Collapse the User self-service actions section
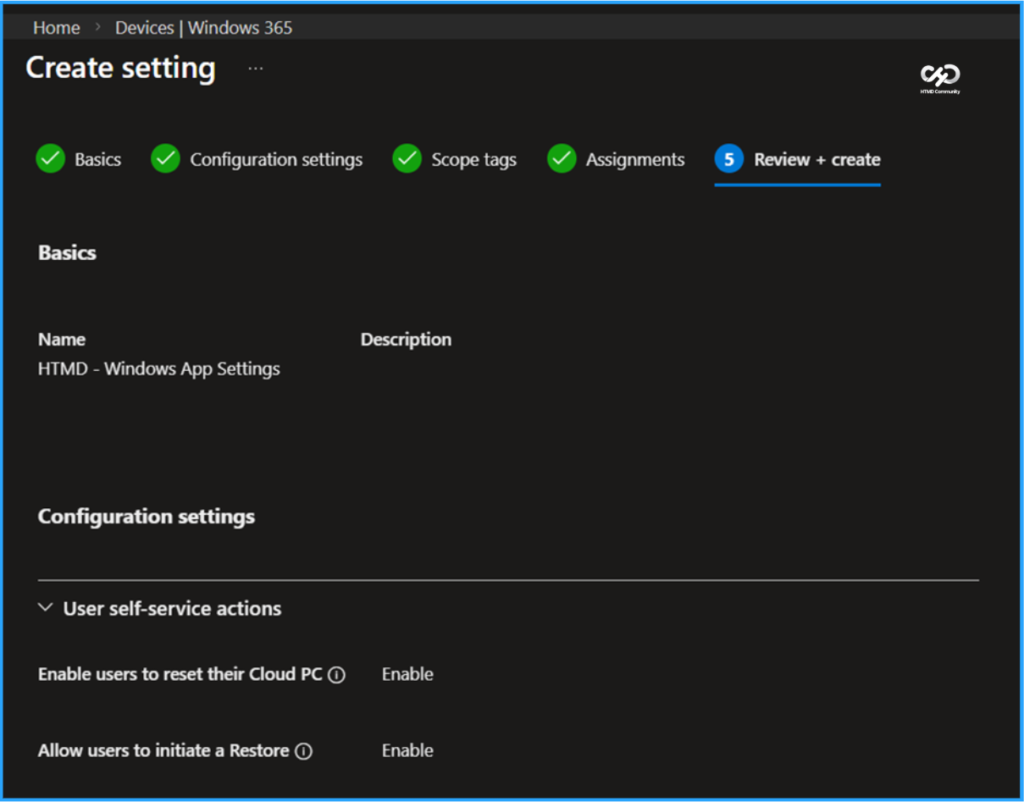Viewport: 1024px width, 802px height. [x=44, y=608]
